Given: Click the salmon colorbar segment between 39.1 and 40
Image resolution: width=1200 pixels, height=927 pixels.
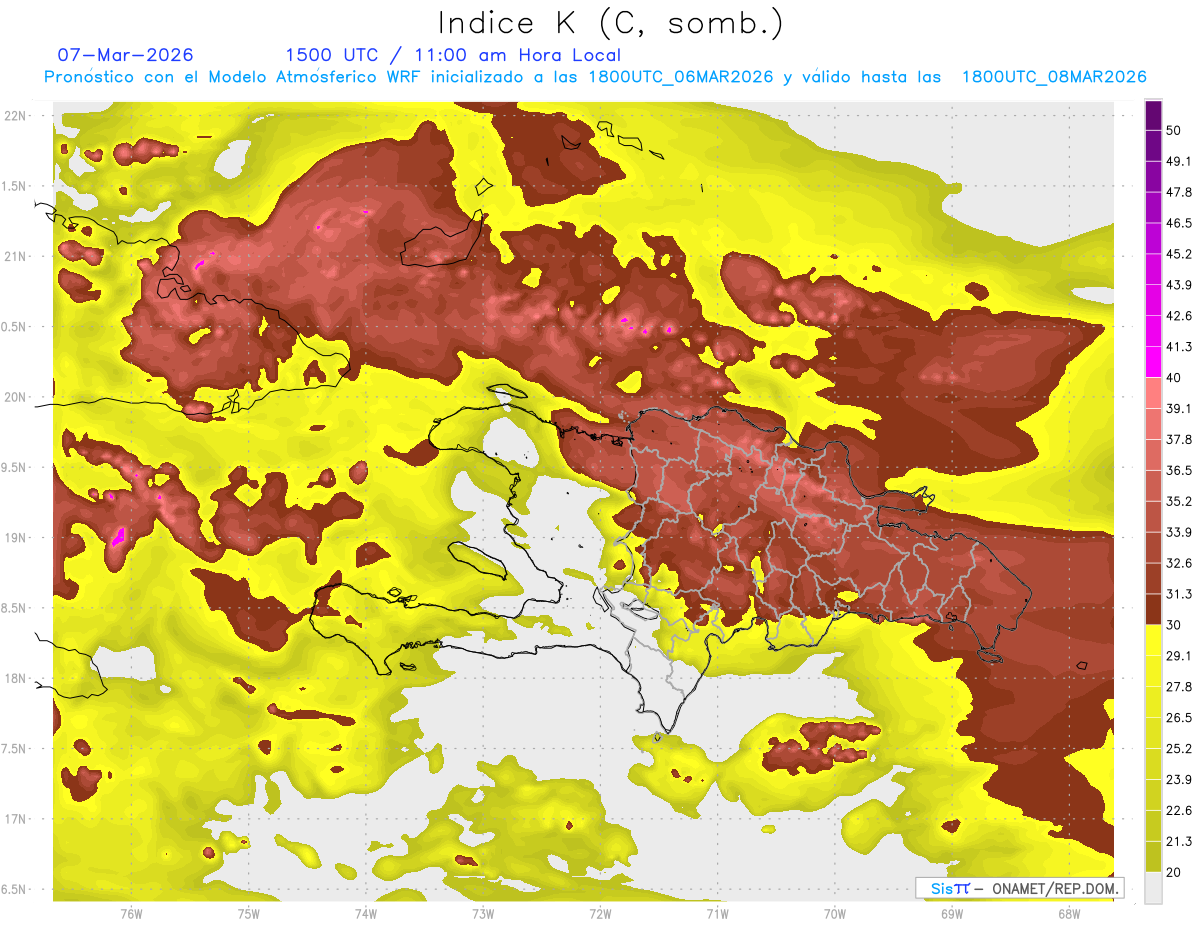Looking at the screenshot, I should pos(1153,393).
